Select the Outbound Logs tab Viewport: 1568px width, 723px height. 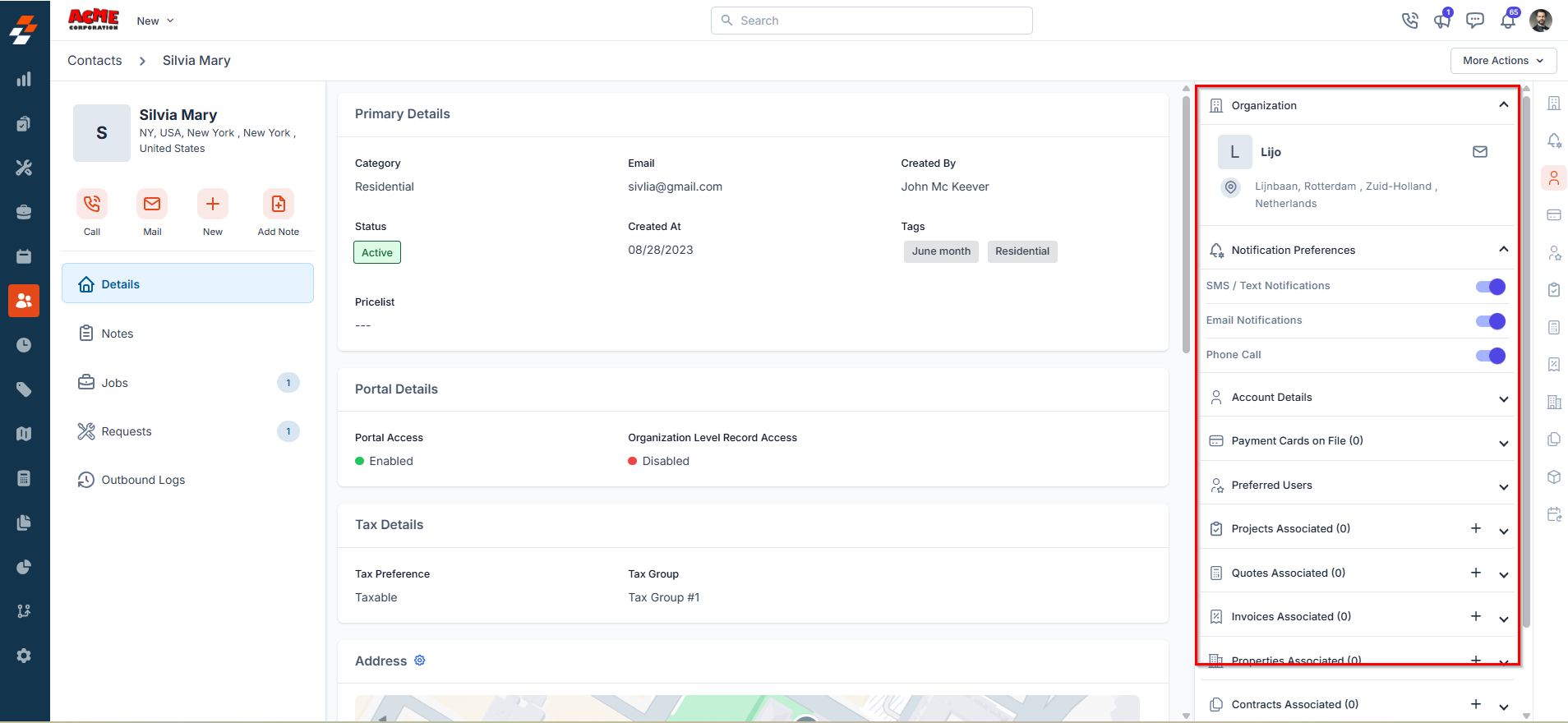tap(187, 480)
